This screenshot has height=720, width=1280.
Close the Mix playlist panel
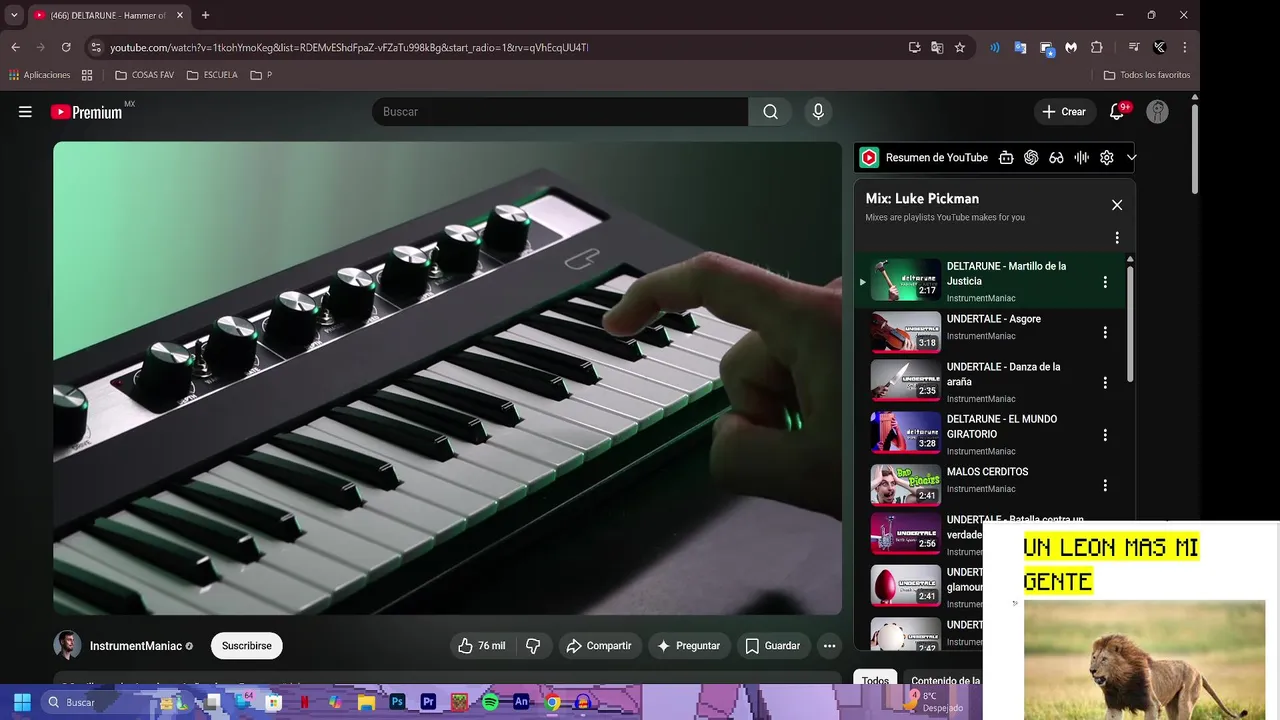click(1117, 205)
